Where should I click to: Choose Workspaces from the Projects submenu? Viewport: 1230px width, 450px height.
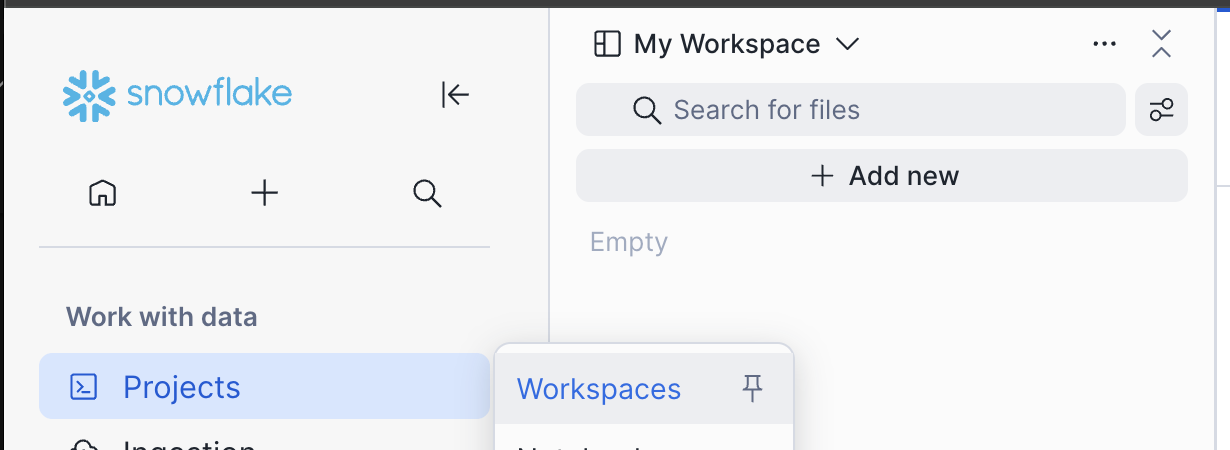point(598,389)
